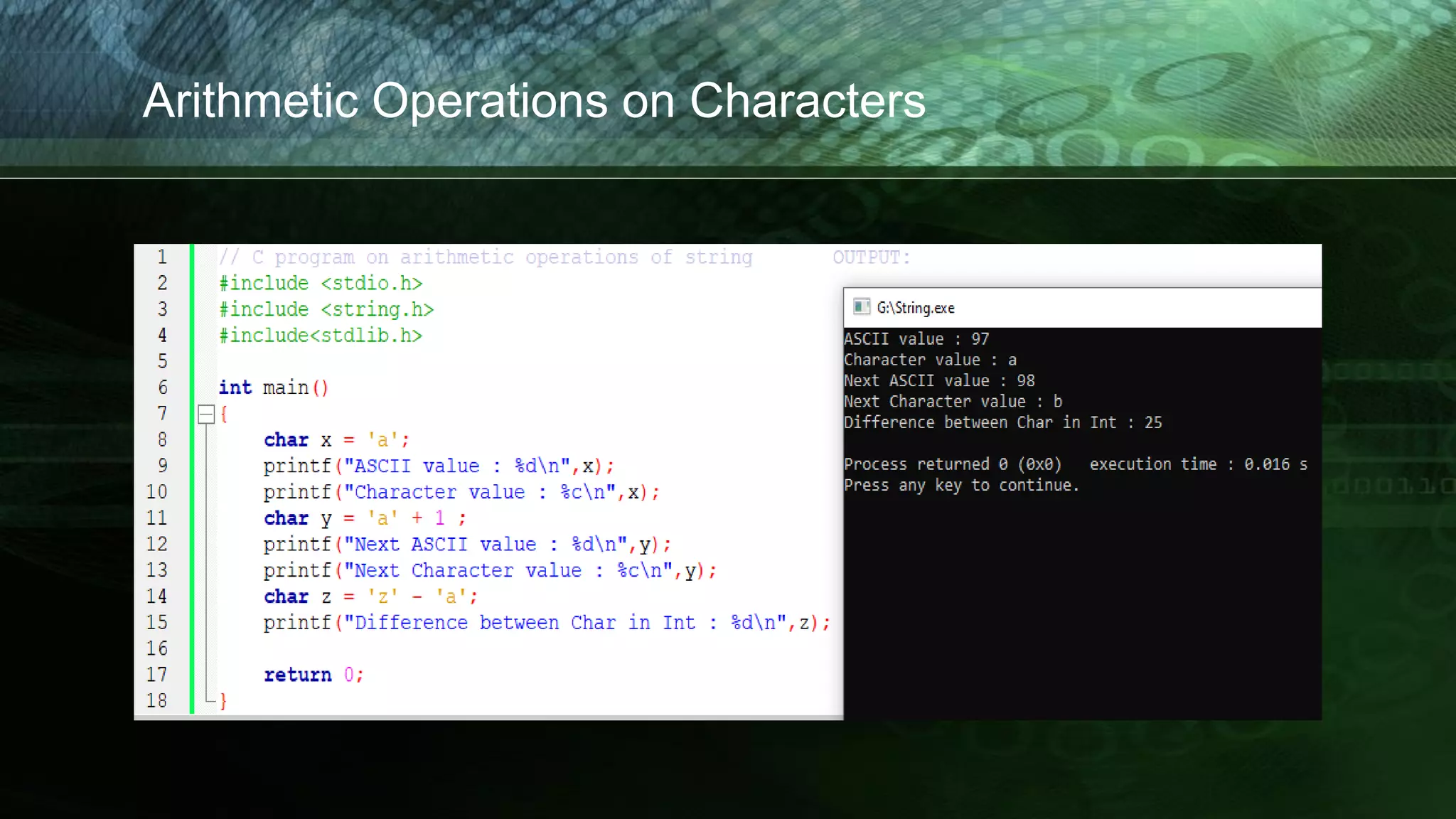Image resolution: width=1456 pixels, height=819 pixels.
Task: Click the String.exe console window icon
Action: [x=862, y=306]
